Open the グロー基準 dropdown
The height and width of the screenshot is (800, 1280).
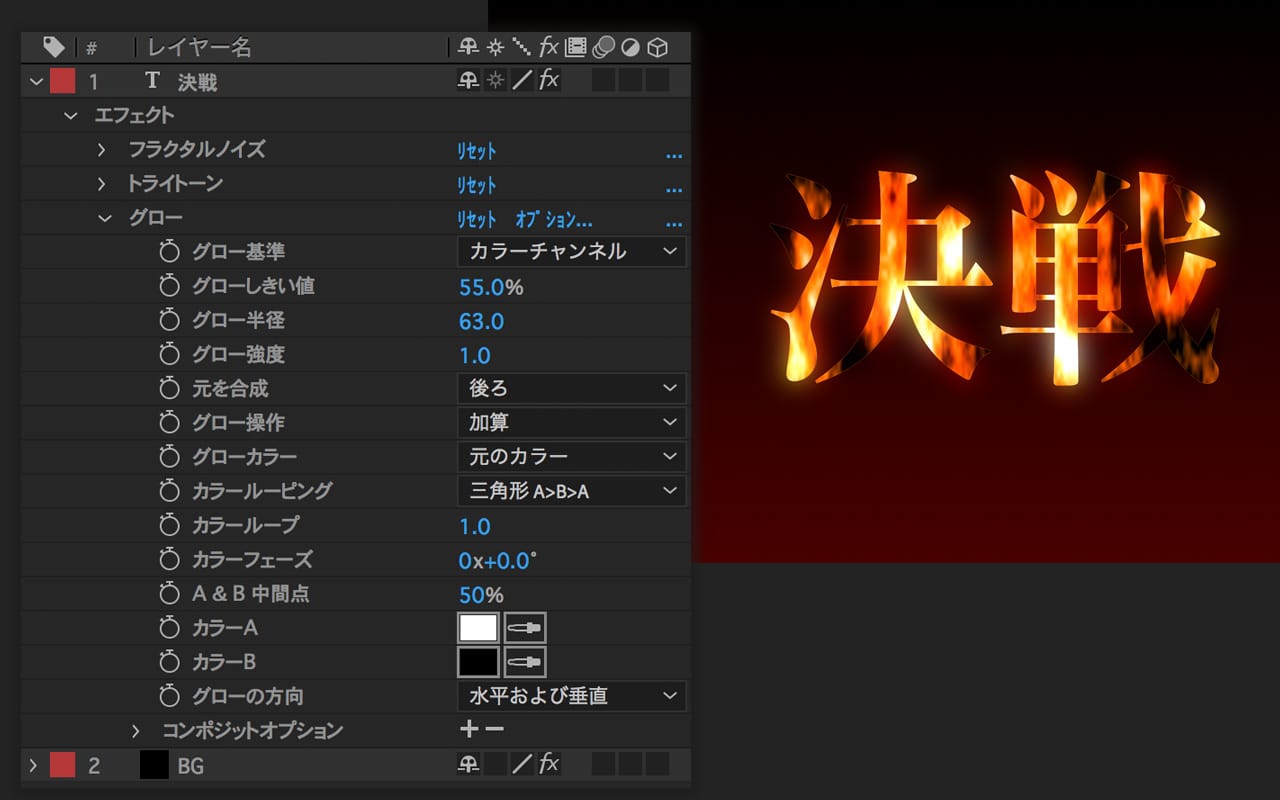(x=571, y=252)
